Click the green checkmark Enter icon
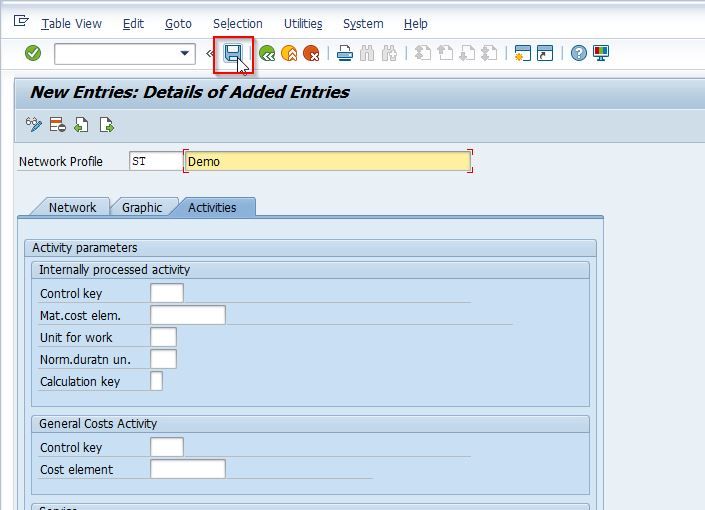 click(33, 53)
